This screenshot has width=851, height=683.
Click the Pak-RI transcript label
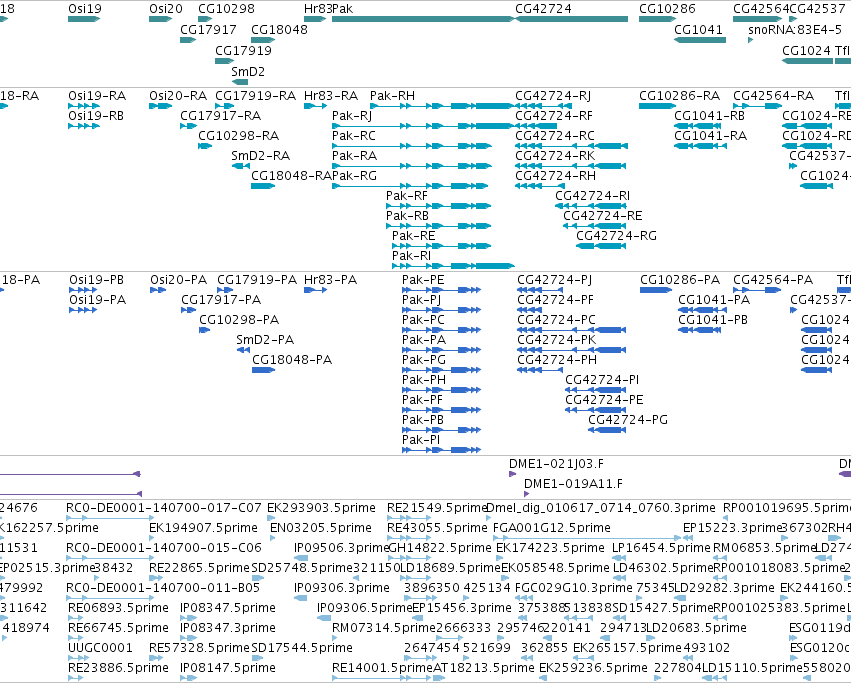click(x=411, y=256)
